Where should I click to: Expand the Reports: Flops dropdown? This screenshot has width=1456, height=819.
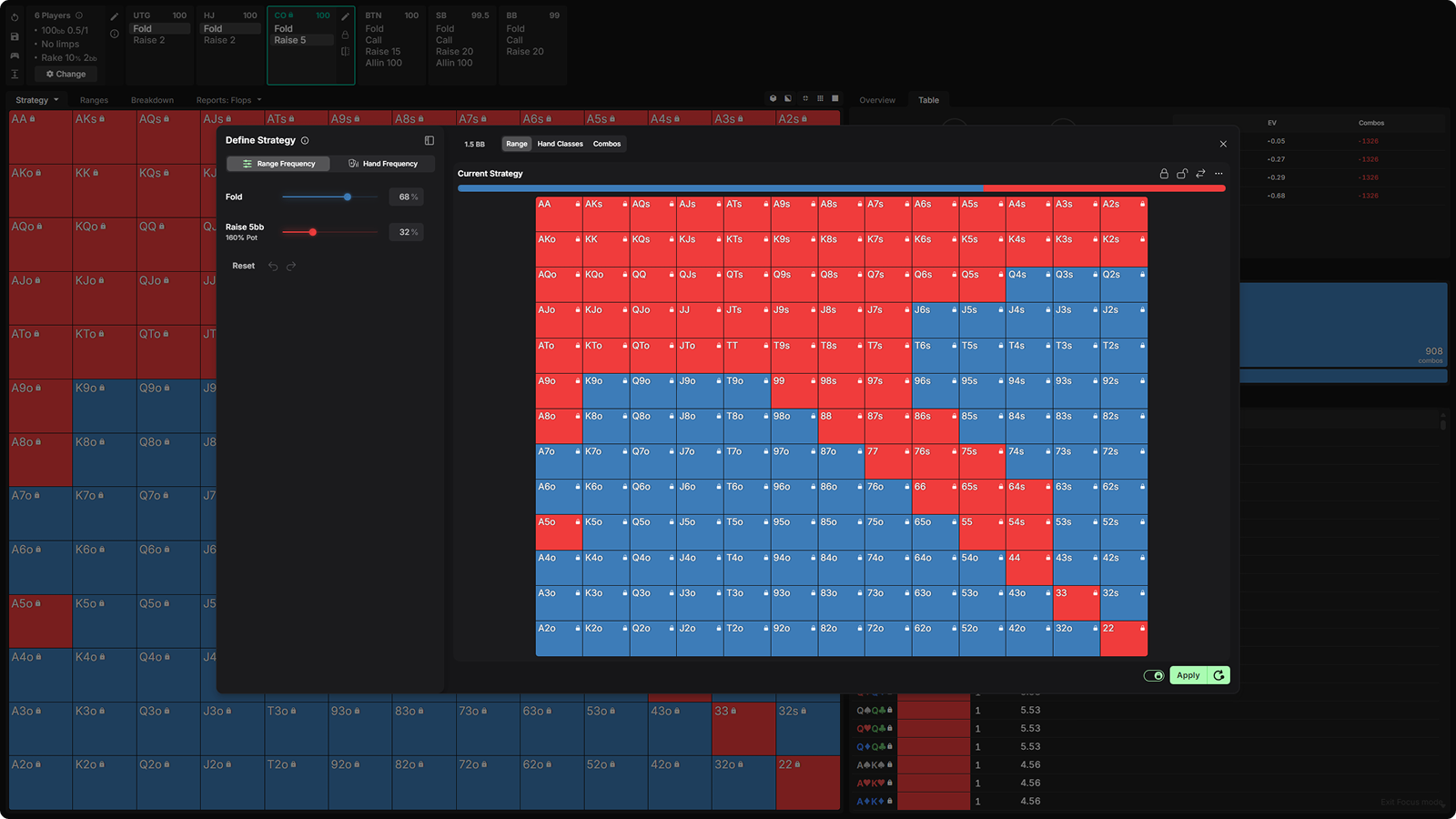pyautogui.click(x=229, y=100)
